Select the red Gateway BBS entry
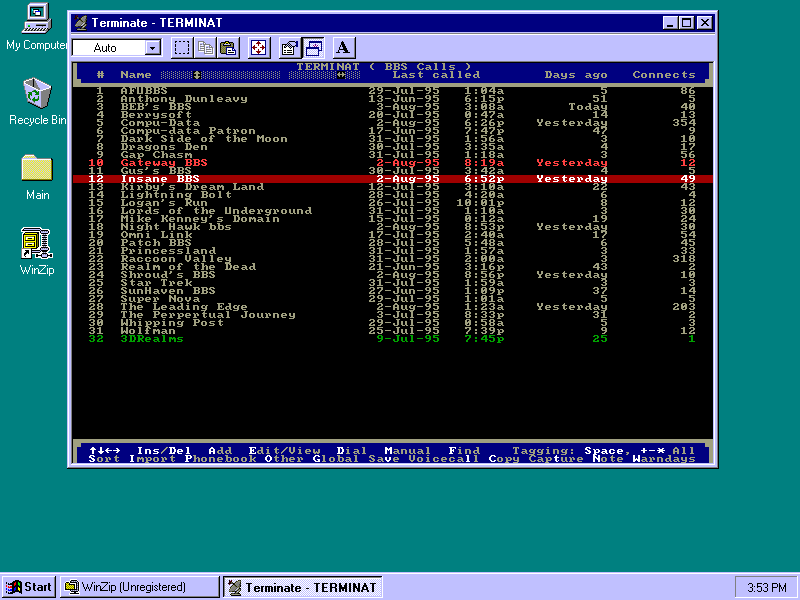 tap(393, 163)
